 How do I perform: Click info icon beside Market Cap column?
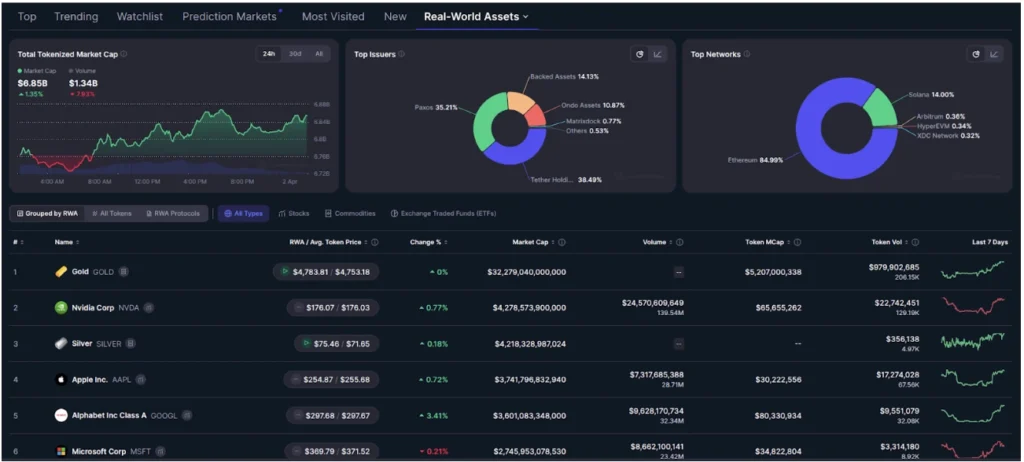(562, 241)
